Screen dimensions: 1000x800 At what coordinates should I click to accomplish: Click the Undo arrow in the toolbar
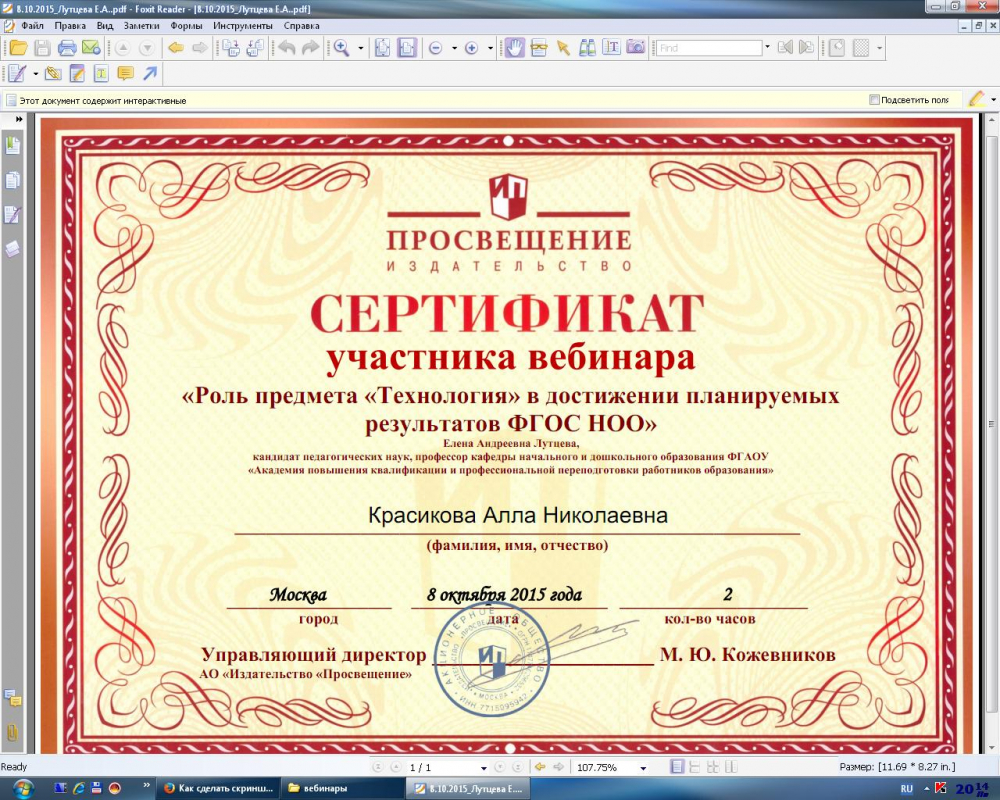point(286,48)
